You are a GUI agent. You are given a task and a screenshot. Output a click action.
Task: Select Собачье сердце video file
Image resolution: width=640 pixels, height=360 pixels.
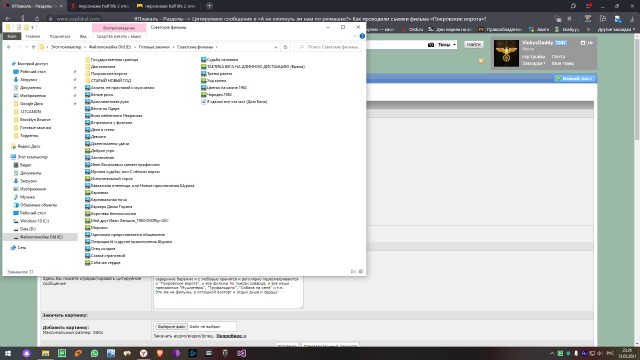(102, 263)
